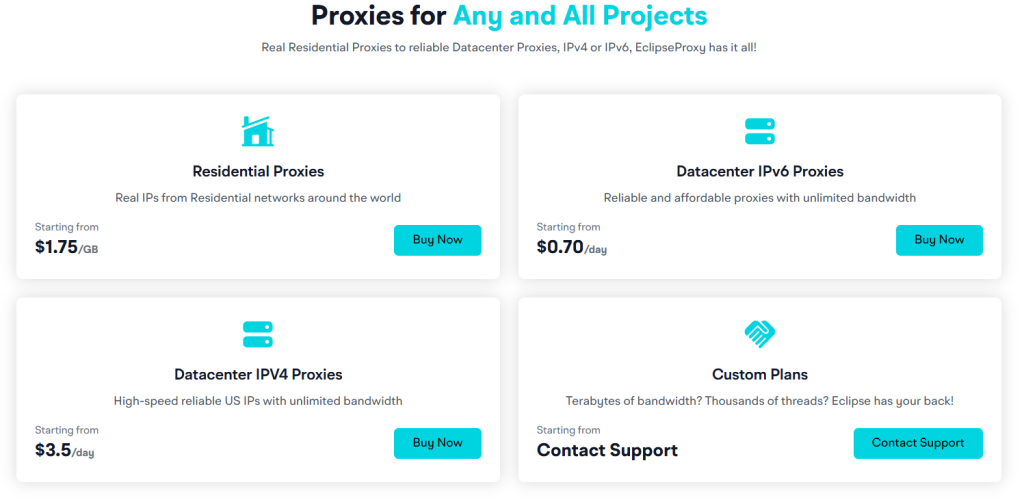Click the bold Contact Support pricing text
This screenshot has width=1024, height=504.
click(x=607, y=450)
